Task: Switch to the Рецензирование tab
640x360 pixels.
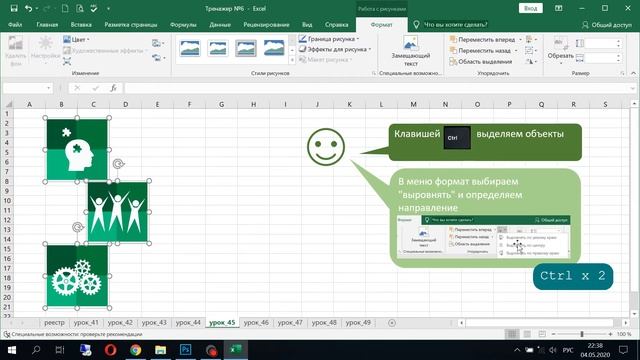Action: 266,24
